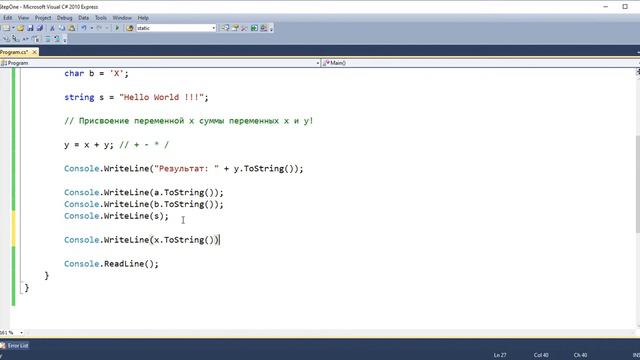Screen dimensions: 640x360
Task: Open the Project menu
Action: point(43,18)
